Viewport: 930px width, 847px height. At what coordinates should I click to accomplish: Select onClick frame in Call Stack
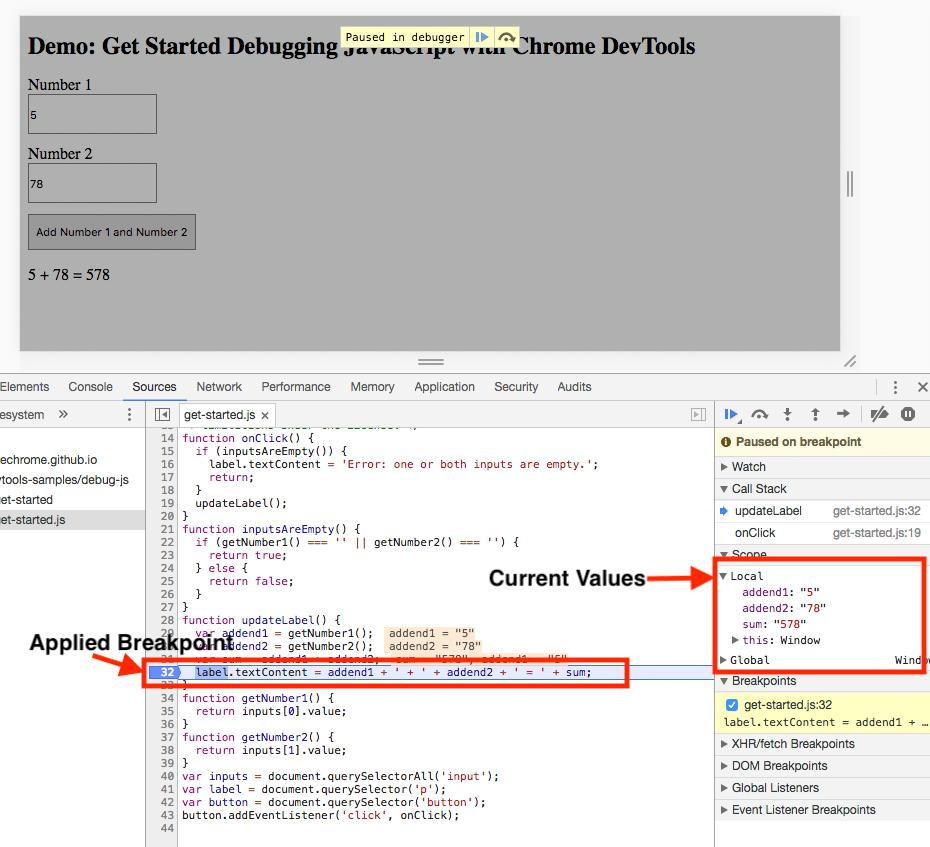pyautogui.click(x=755, y=533)
